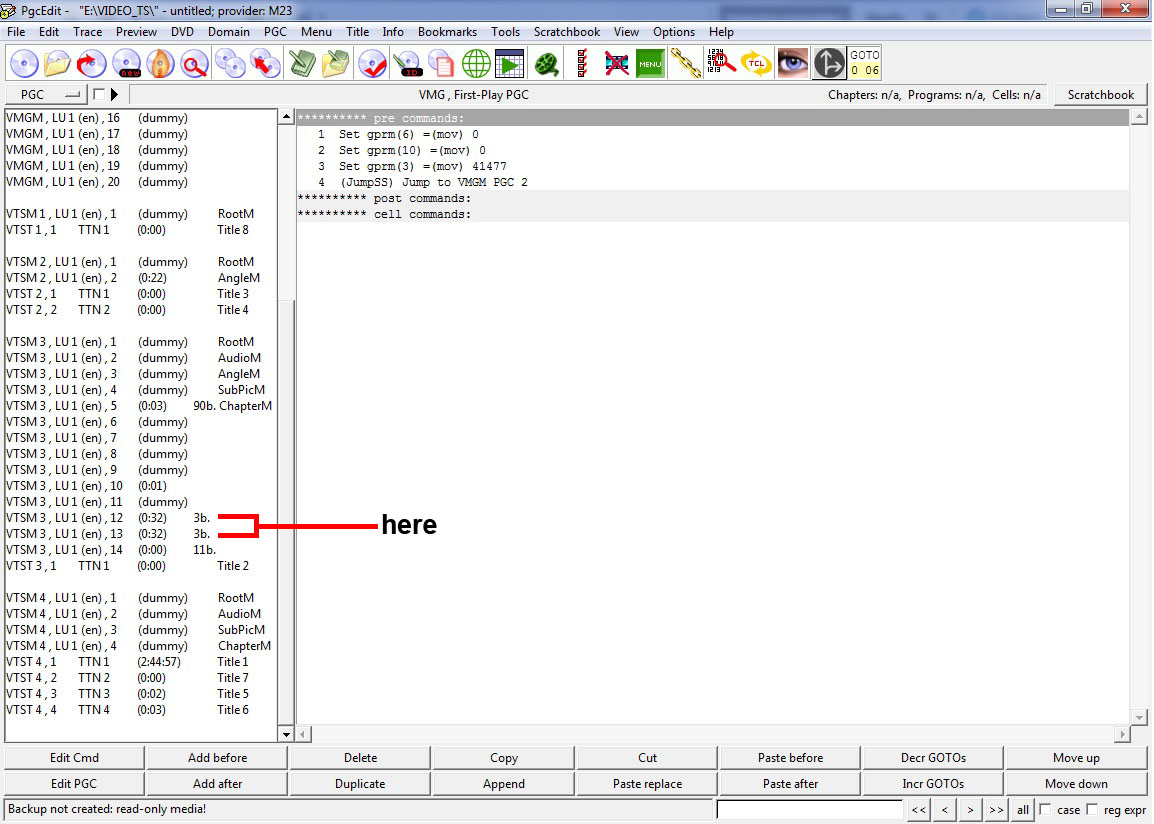Click the Scratchbook button near chapter info
This screenshot has width=1154, height=824.
pyautogui.click(x=1100, y=95)
